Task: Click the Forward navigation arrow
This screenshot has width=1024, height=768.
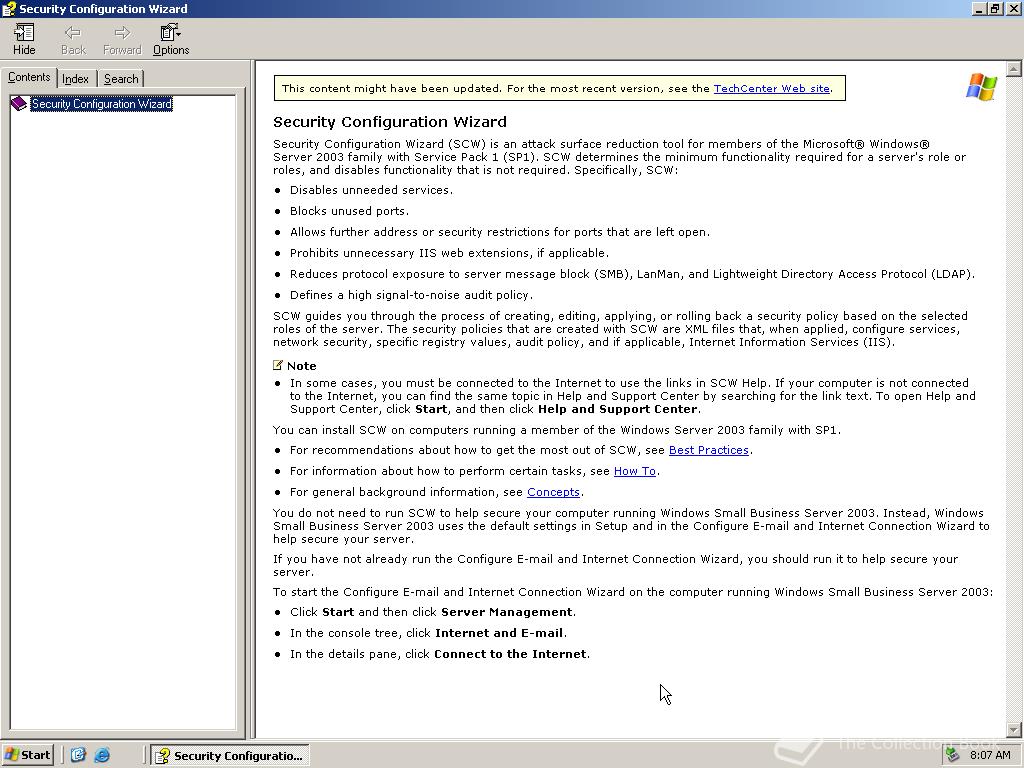Action: coord(122,39)
